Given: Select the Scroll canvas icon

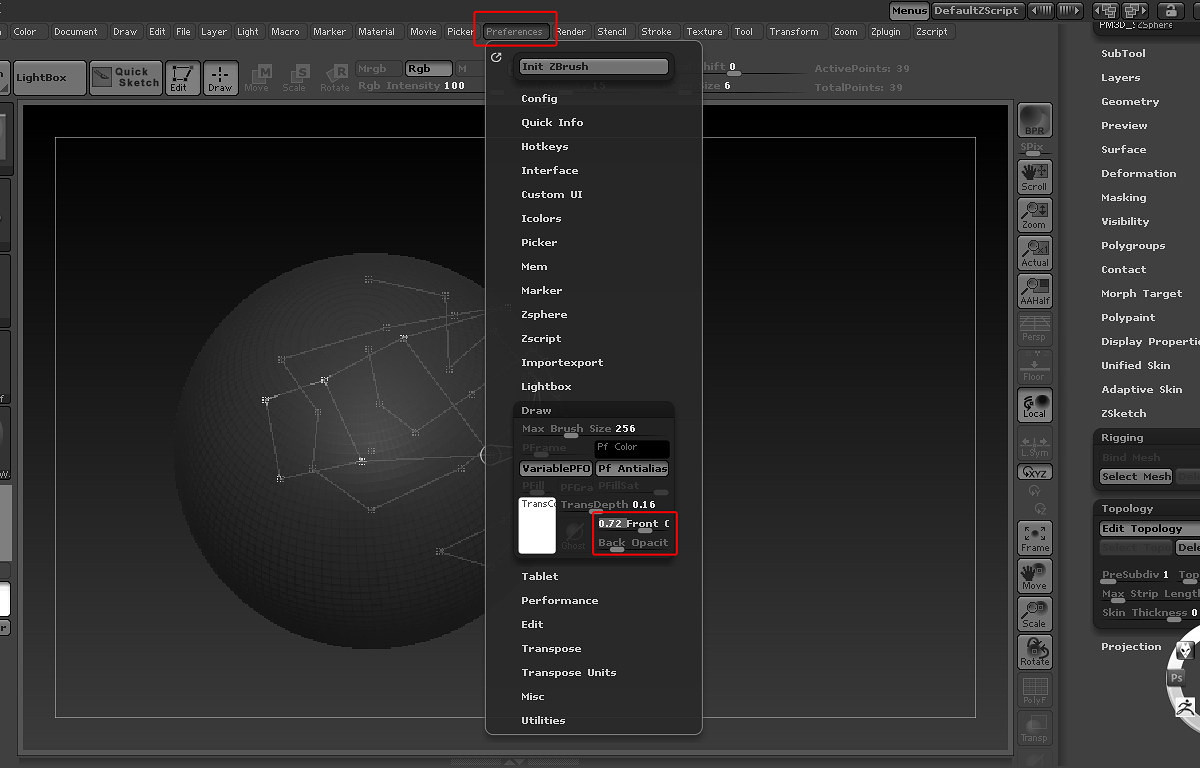Looking at the screenshot, I should pos(1034,177).
